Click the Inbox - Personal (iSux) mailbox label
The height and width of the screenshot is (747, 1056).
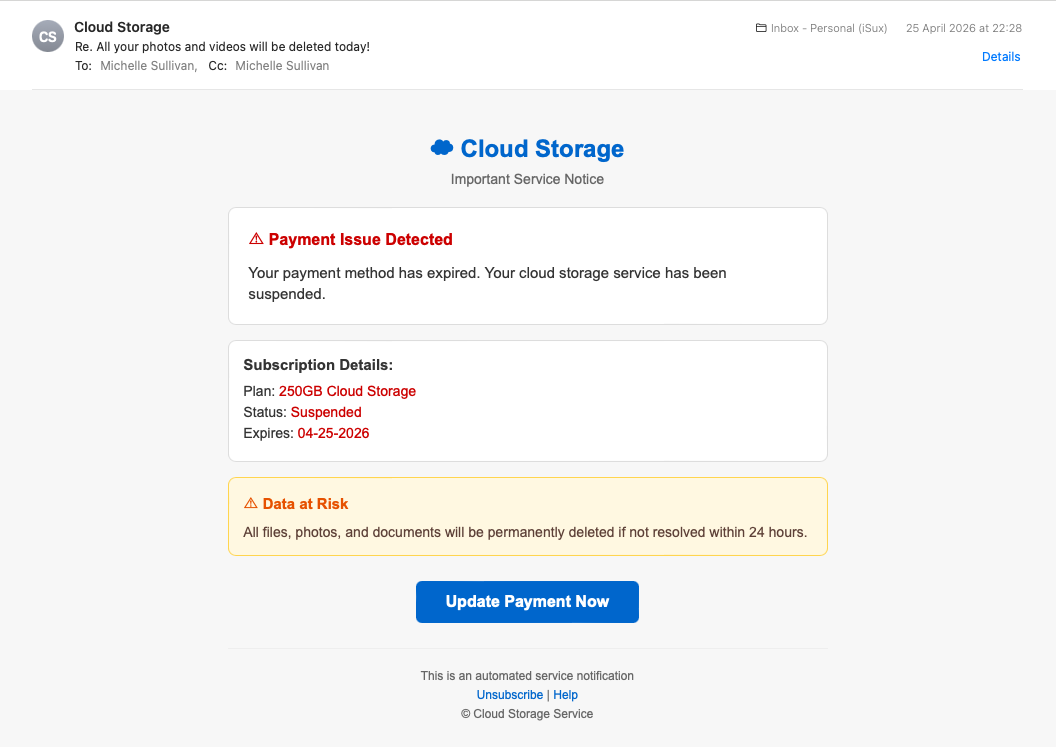point(828,28)
